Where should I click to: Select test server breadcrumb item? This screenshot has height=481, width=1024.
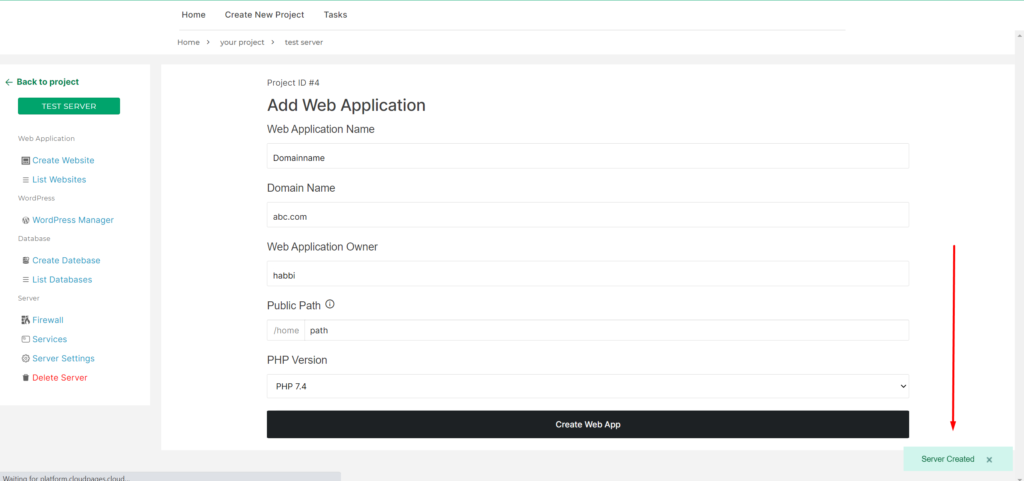point(304,42)
